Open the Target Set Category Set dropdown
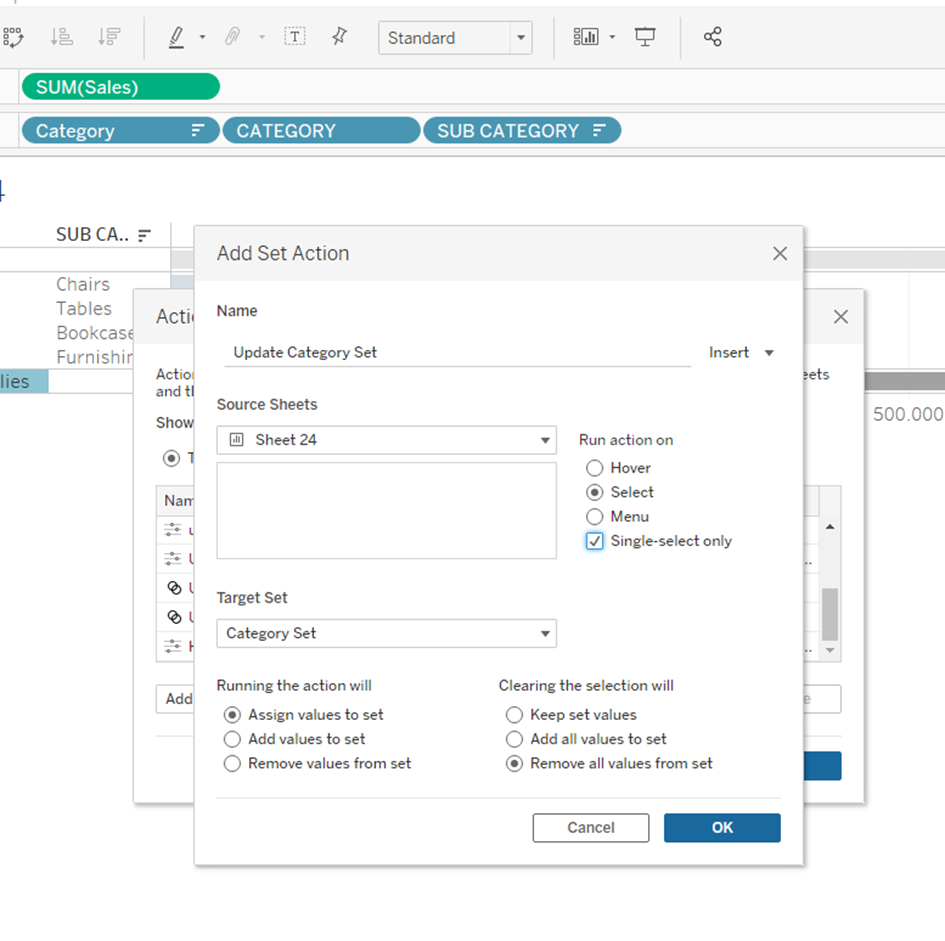The image size is (945, 941). 545,633
